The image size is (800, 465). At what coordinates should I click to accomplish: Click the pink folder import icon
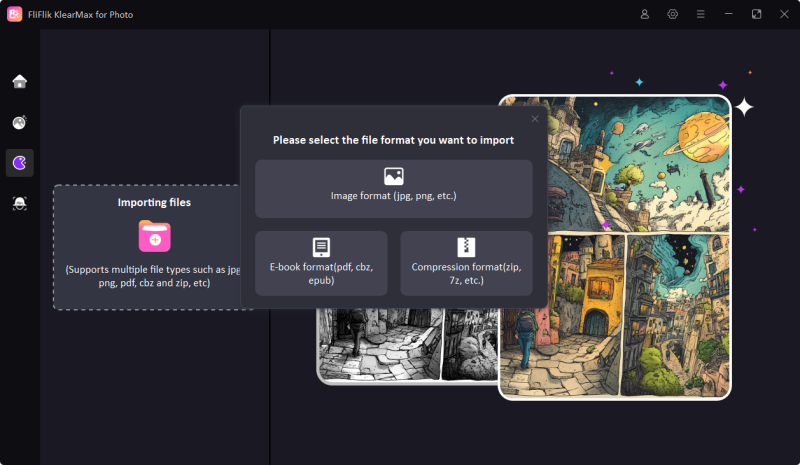point(155,236)
